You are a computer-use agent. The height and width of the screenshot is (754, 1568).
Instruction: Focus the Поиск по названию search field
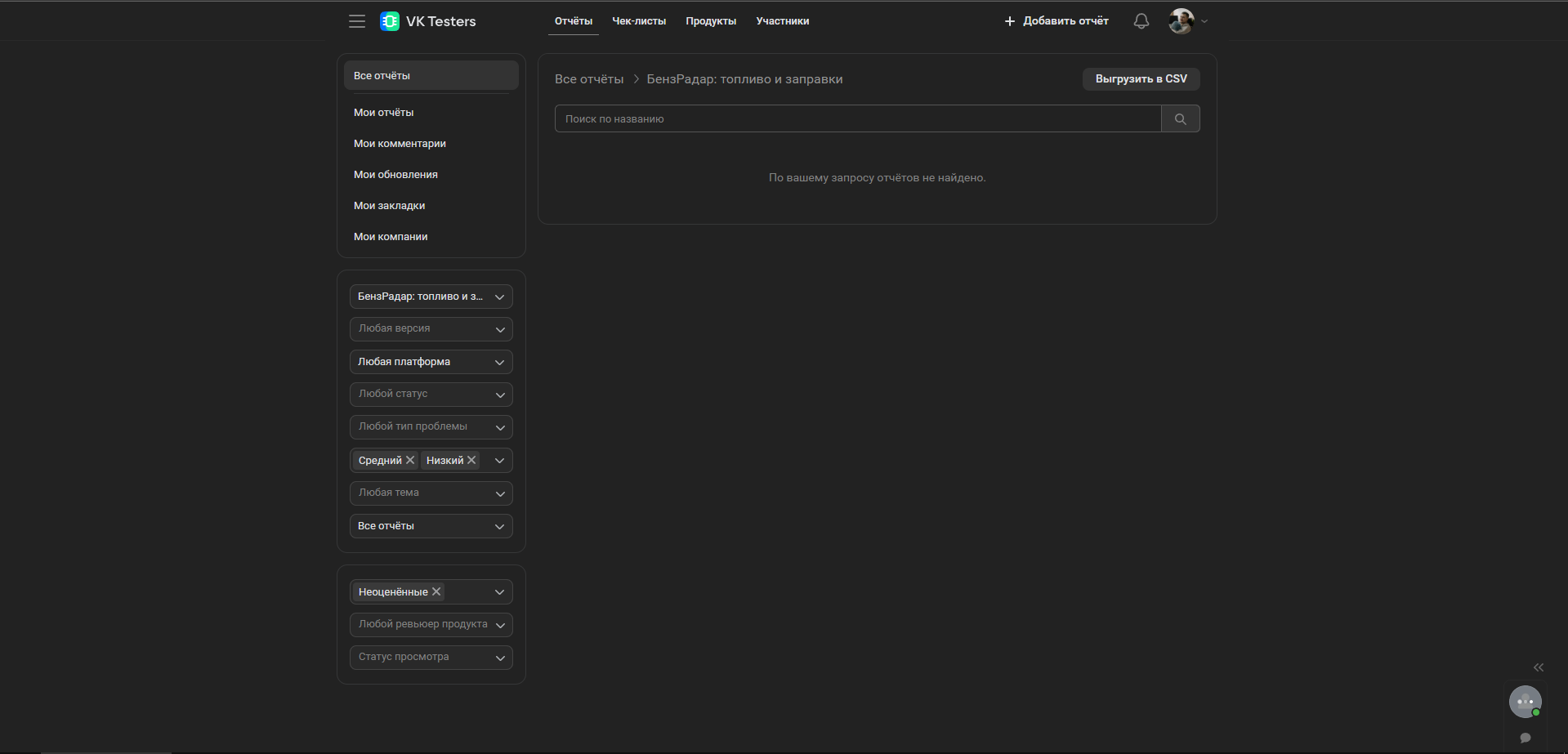click(x=858, y=119)
